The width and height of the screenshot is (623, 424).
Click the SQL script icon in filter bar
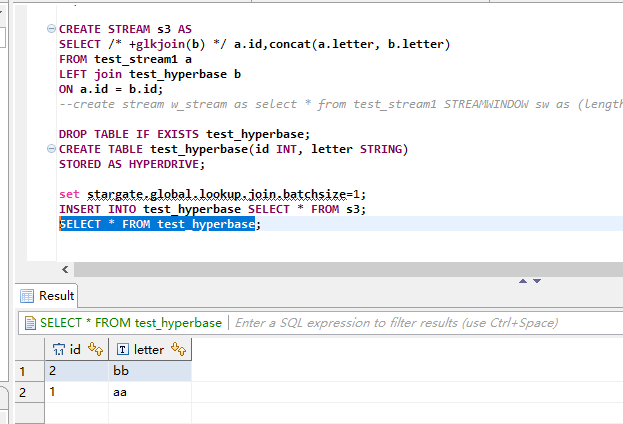click(x=29, y=323)
